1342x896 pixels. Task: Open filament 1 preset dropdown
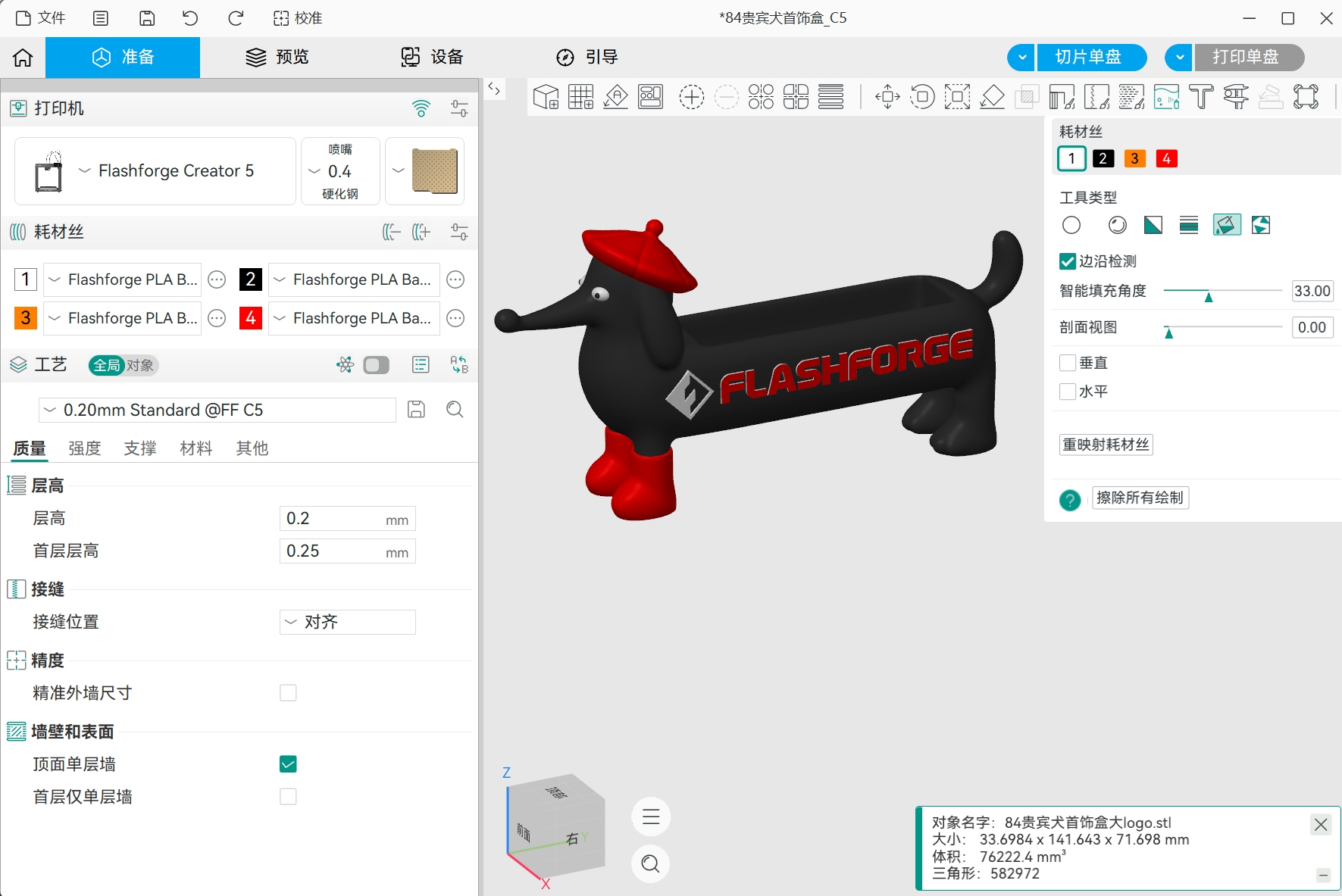click(x=122, y=279)
